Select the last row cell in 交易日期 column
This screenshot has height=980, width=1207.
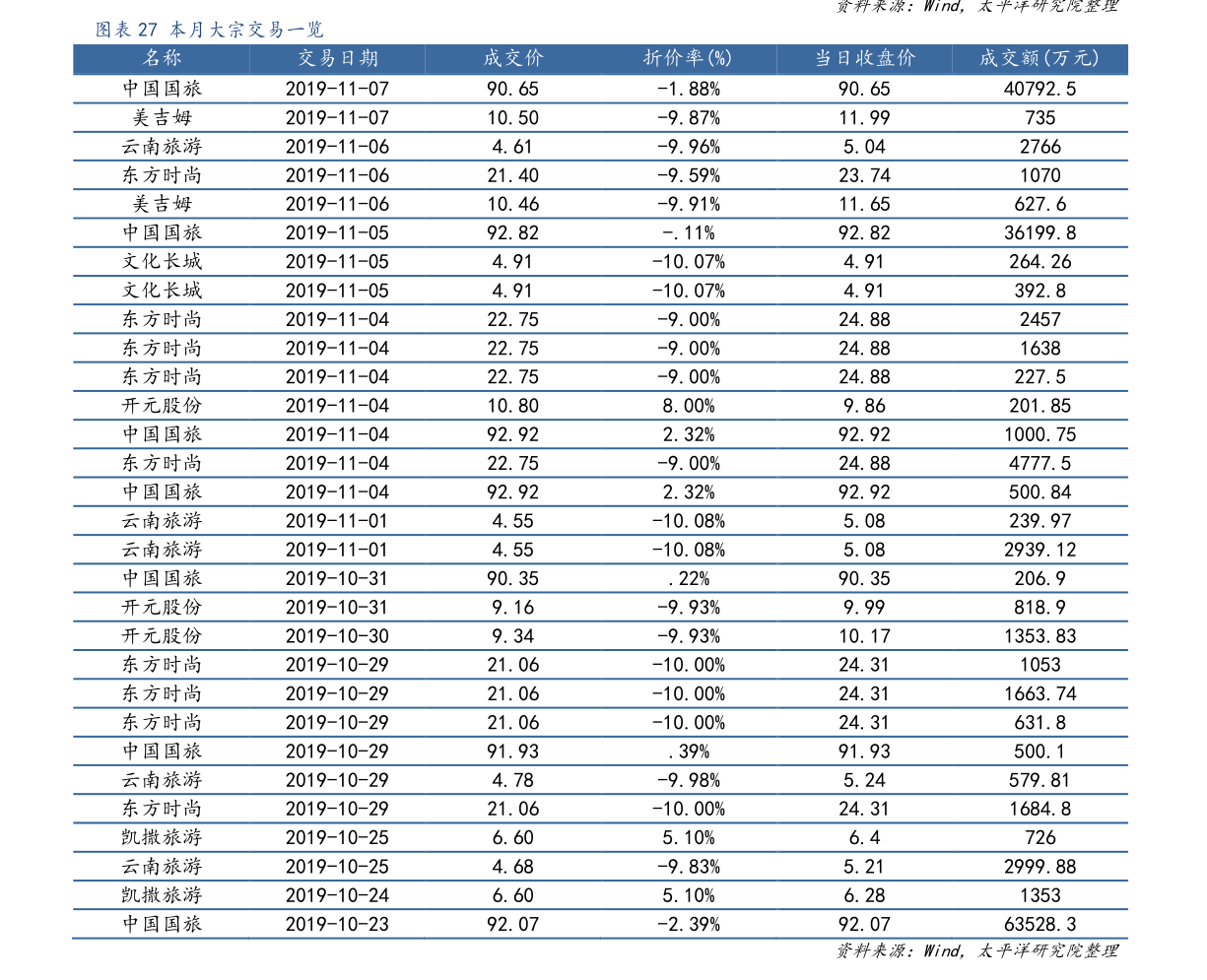point(338,924)
